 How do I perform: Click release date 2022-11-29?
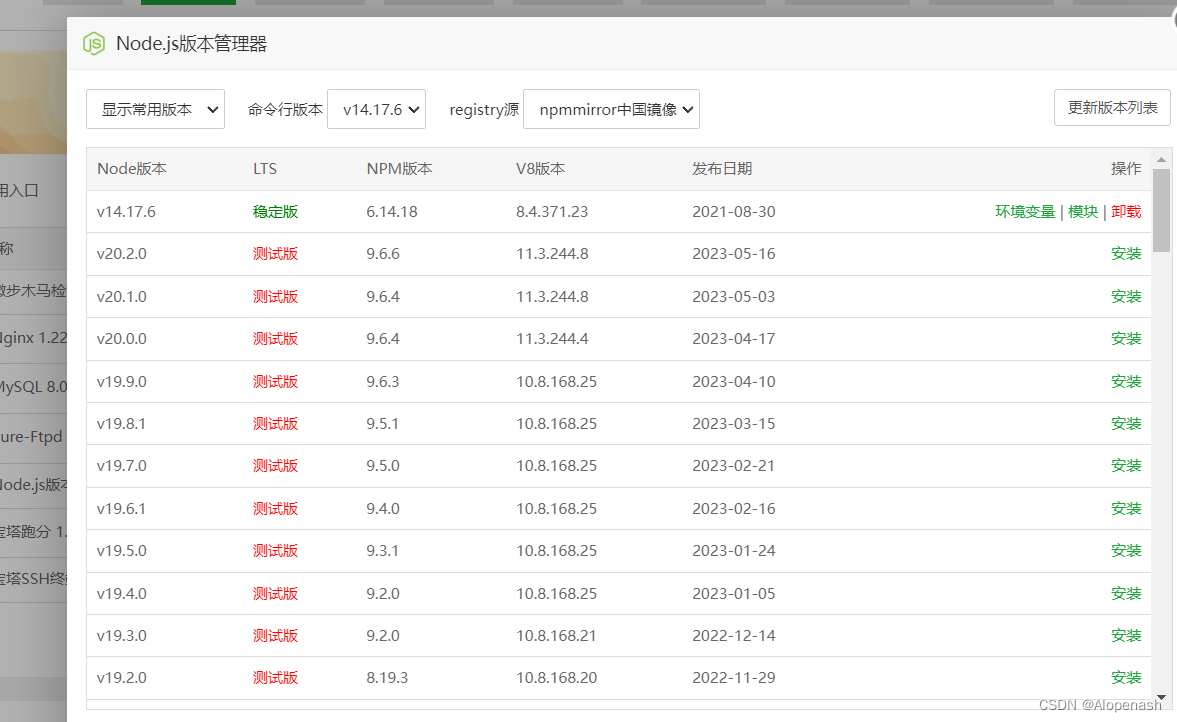[733, 677]
